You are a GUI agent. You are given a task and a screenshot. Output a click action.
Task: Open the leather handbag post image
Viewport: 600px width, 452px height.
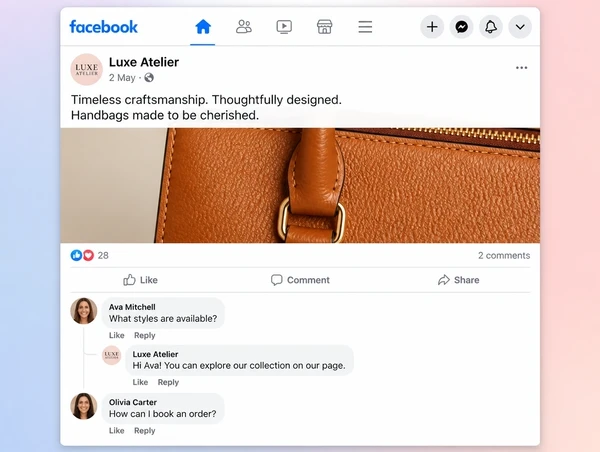tap(300, 185)
